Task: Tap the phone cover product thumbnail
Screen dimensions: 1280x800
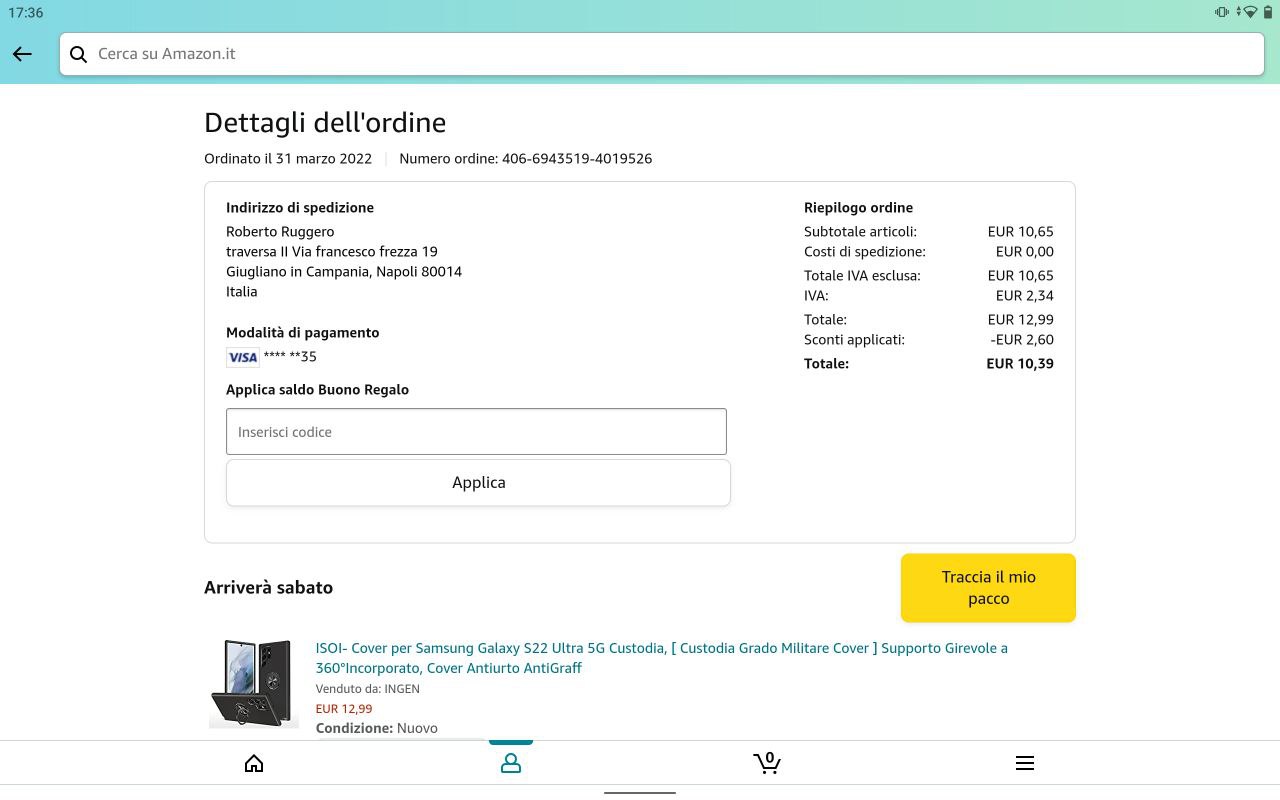Action: pyautogui.click(x=253, y=683)
